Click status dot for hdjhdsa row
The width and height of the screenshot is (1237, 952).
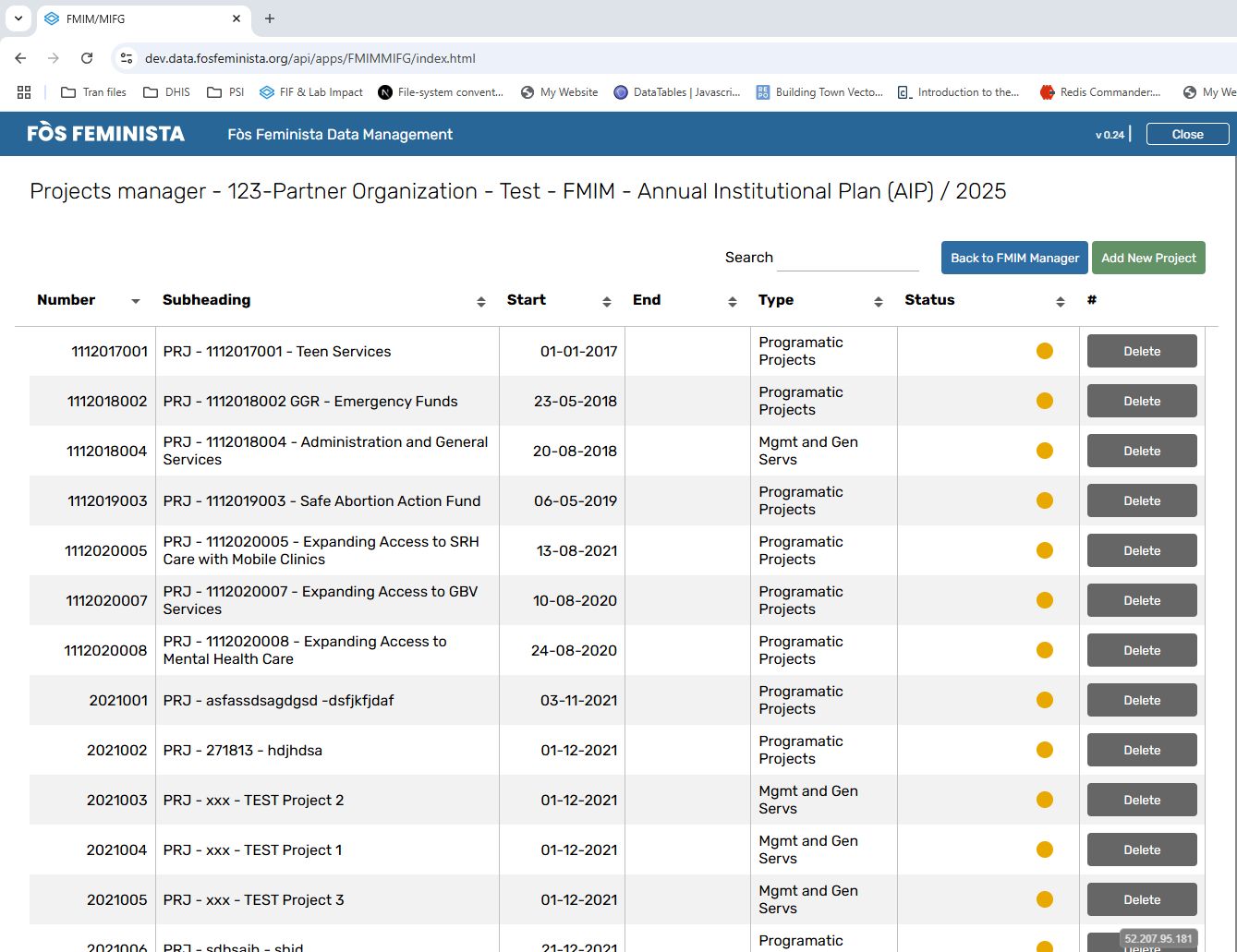(1045, 750)
